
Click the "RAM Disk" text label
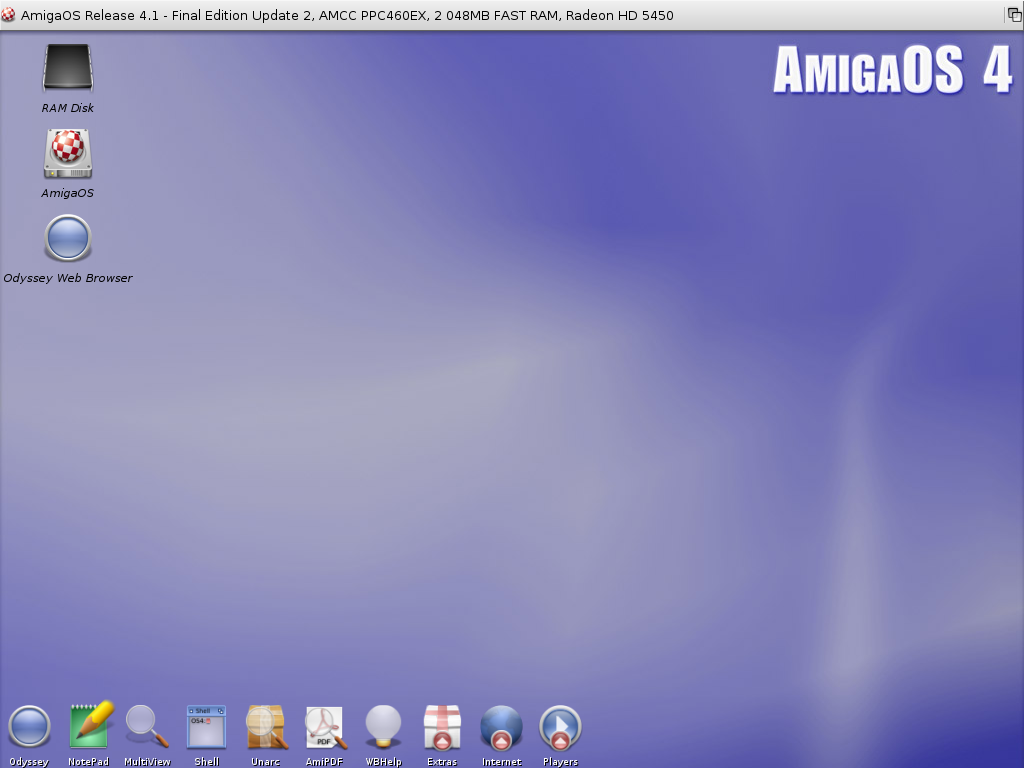[x=67, y=108]
